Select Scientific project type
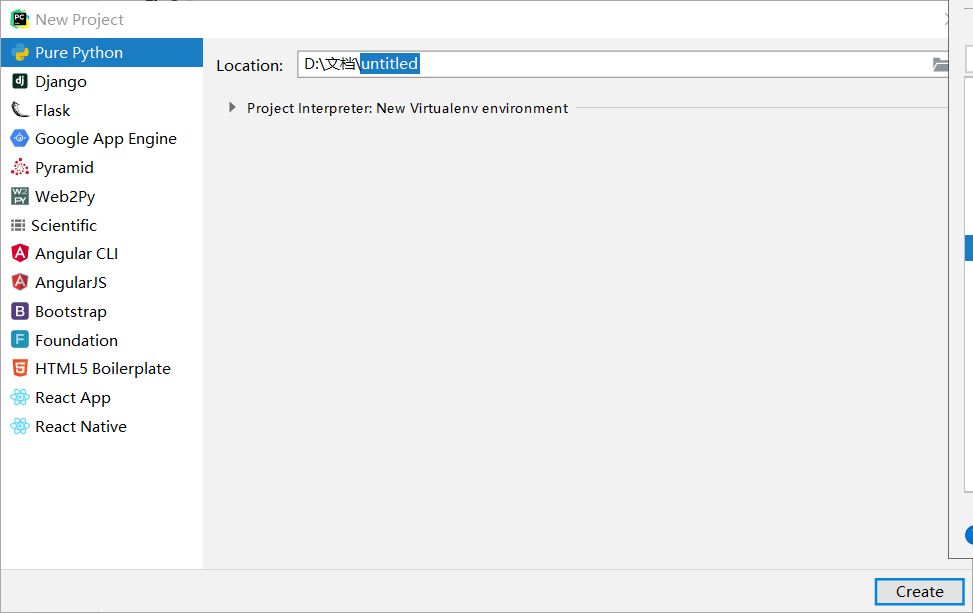This screenshot has width=973, height=613. point(63,225)
